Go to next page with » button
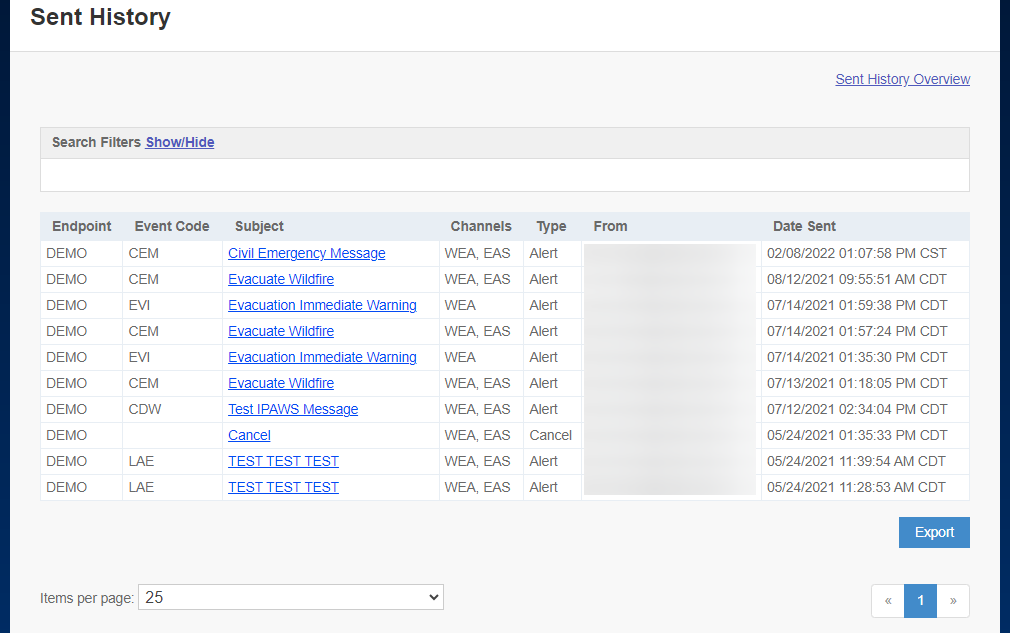Screen dimensions: 1010x633 953,601
